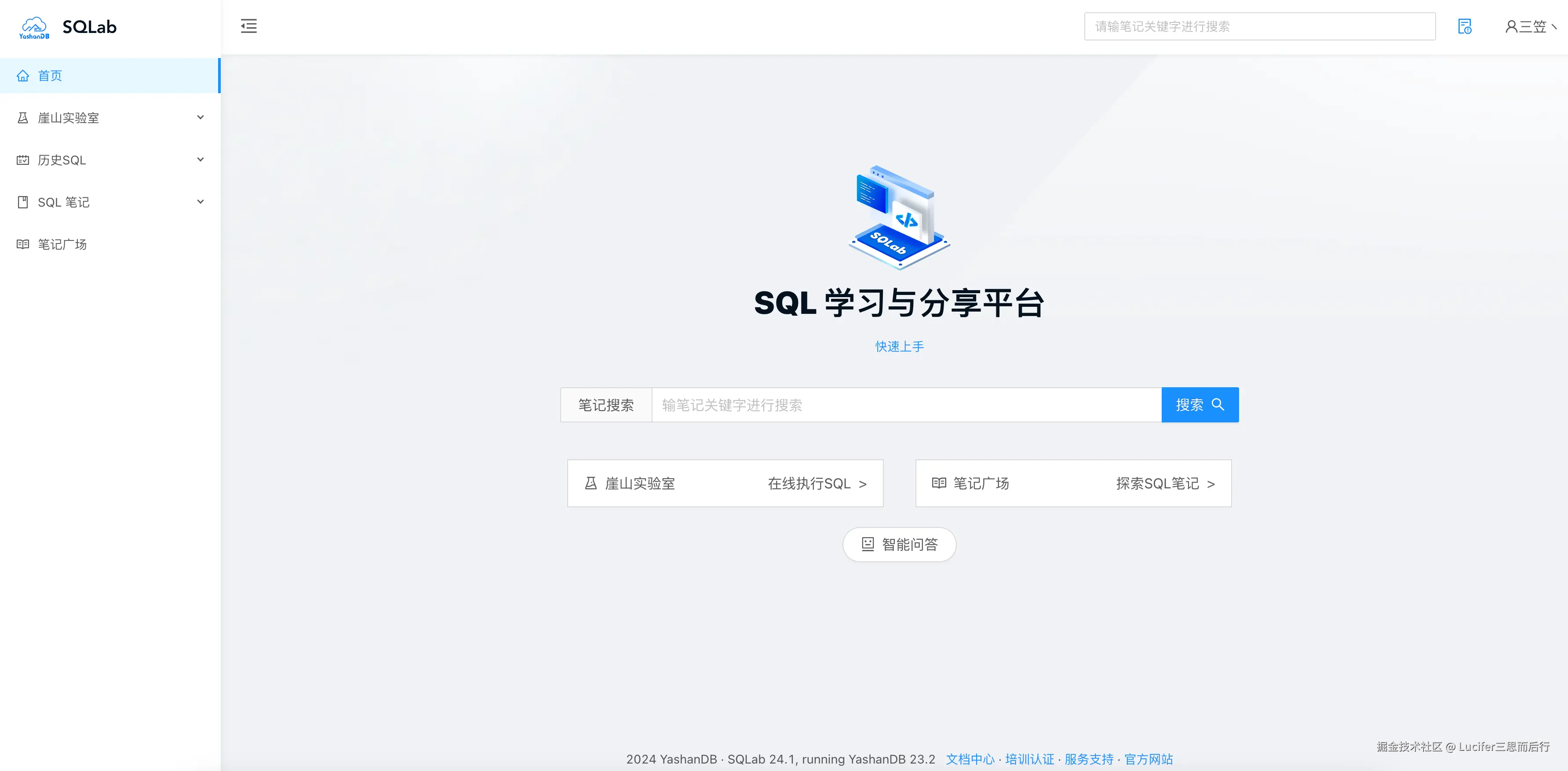Click the flask icon in 崖山实验室 card
The image size is (1568, 771).
[591, 483]
